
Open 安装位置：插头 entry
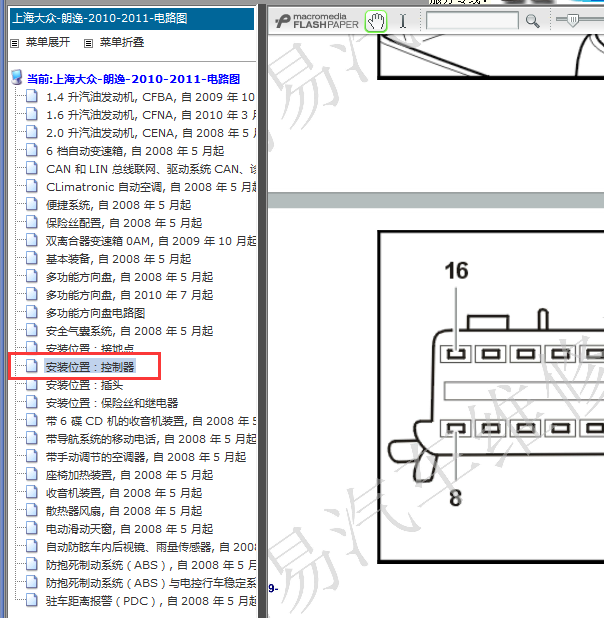[84, 385]
